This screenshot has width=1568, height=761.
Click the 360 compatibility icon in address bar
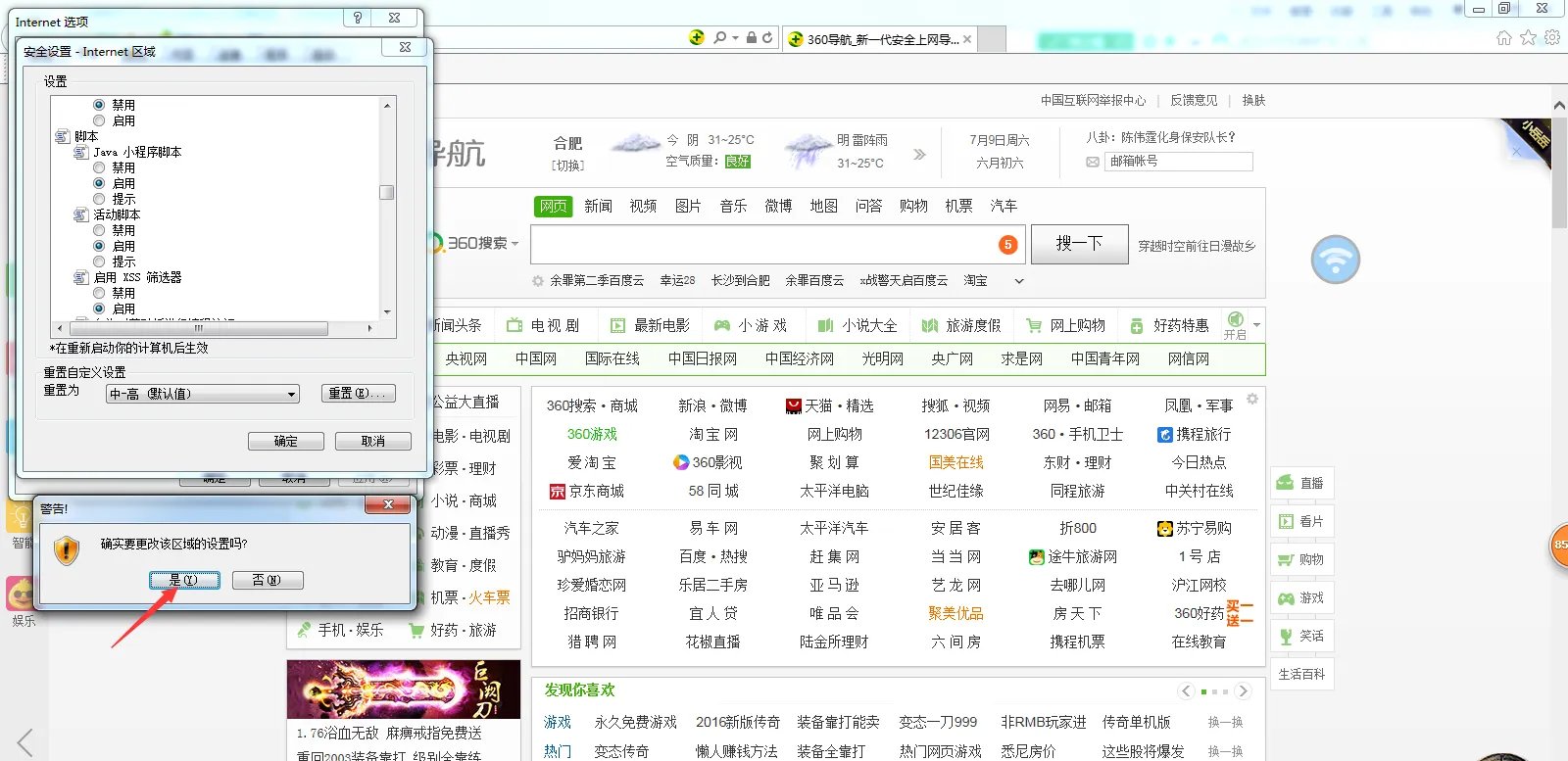pos(697,37)
